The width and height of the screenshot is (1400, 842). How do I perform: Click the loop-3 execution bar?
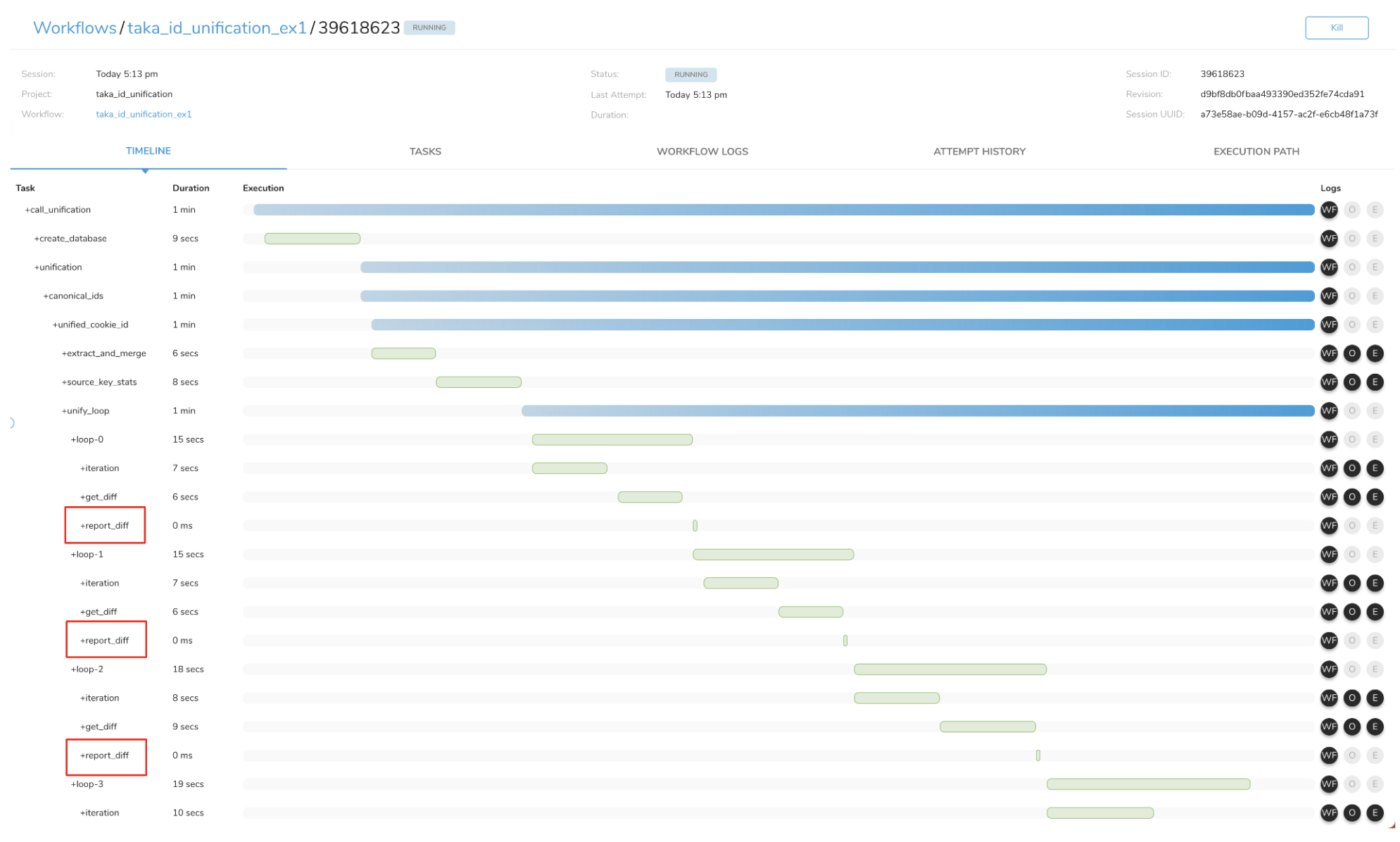(1148, 784)
